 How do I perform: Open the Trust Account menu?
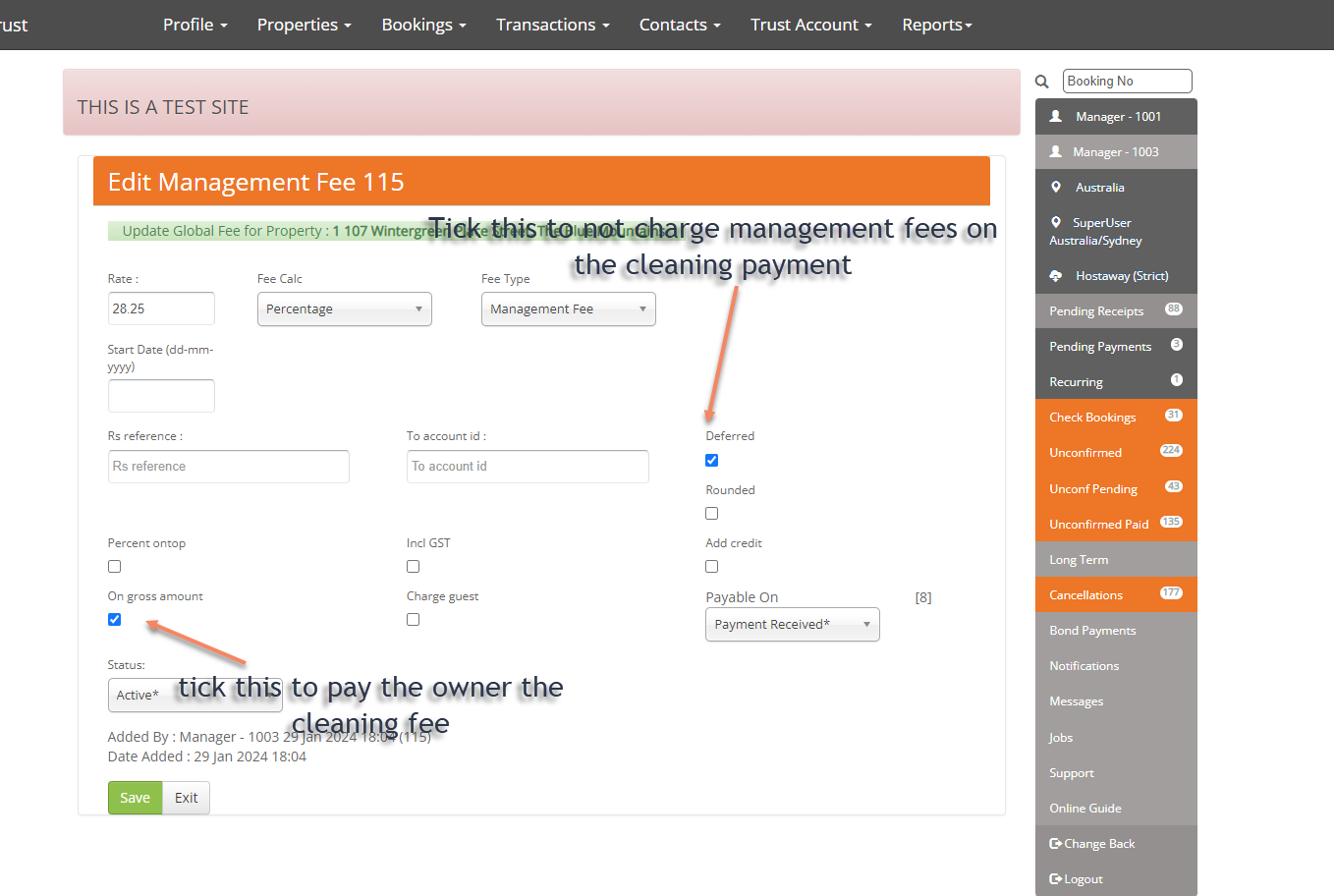tap(810, 25)
